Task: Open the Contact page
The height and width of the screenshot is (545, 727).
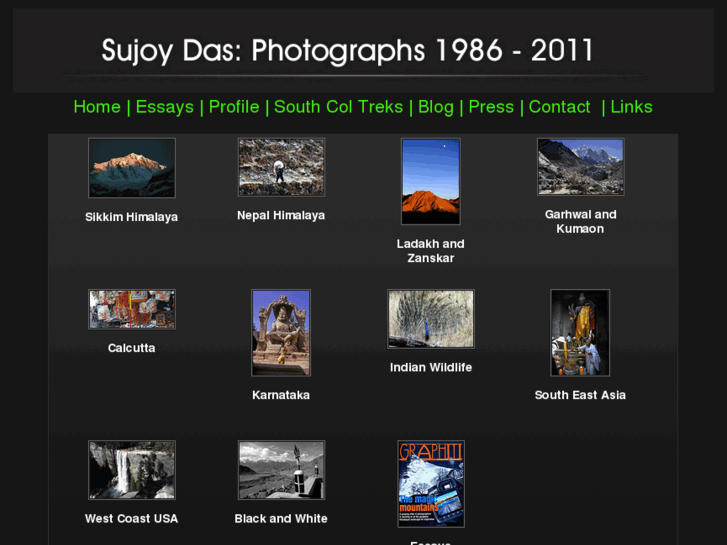Action: (x=559, y=107)
